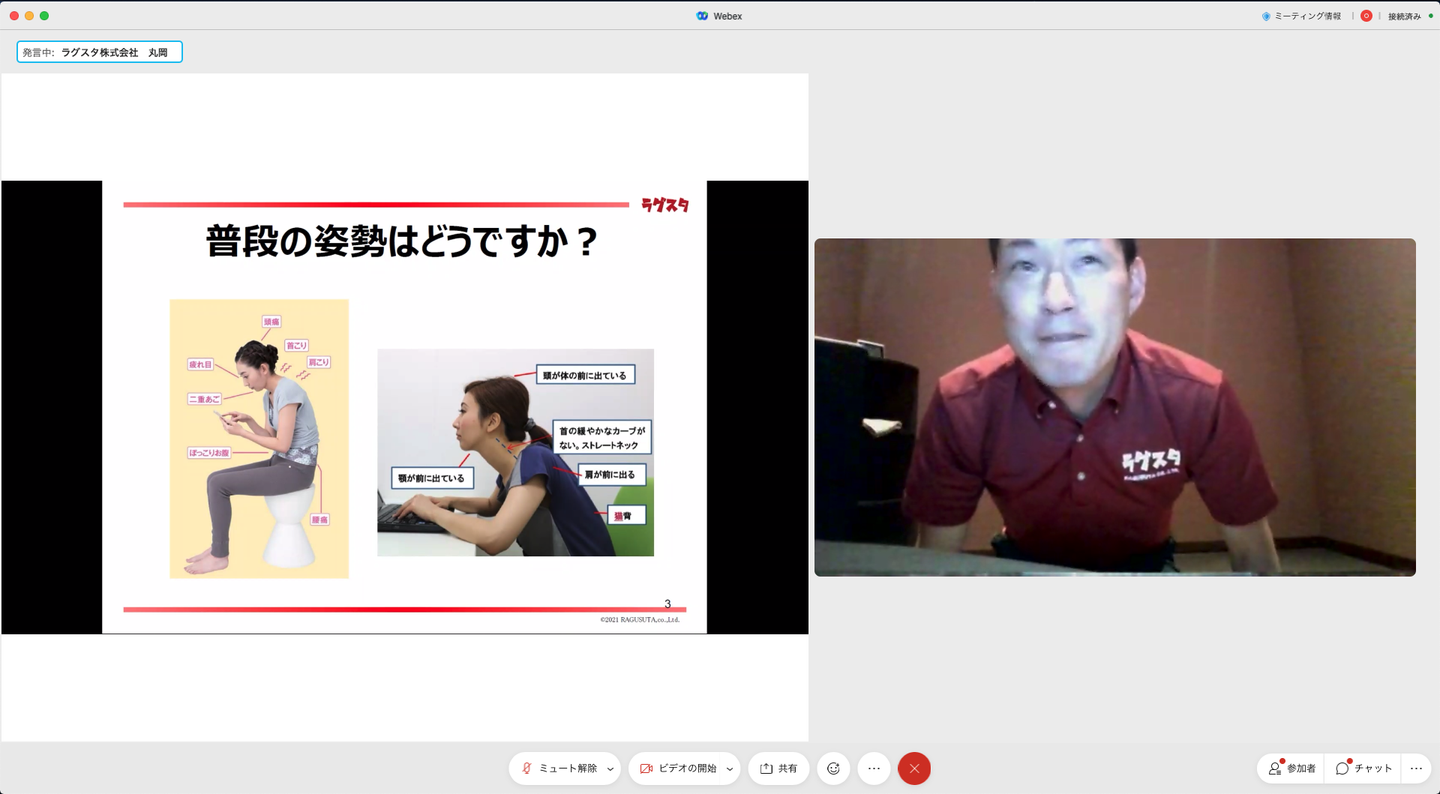Click the microphone icon on ミュート解除
The height and width of the screenshot is (794, 1440).
tap(526, 768)
